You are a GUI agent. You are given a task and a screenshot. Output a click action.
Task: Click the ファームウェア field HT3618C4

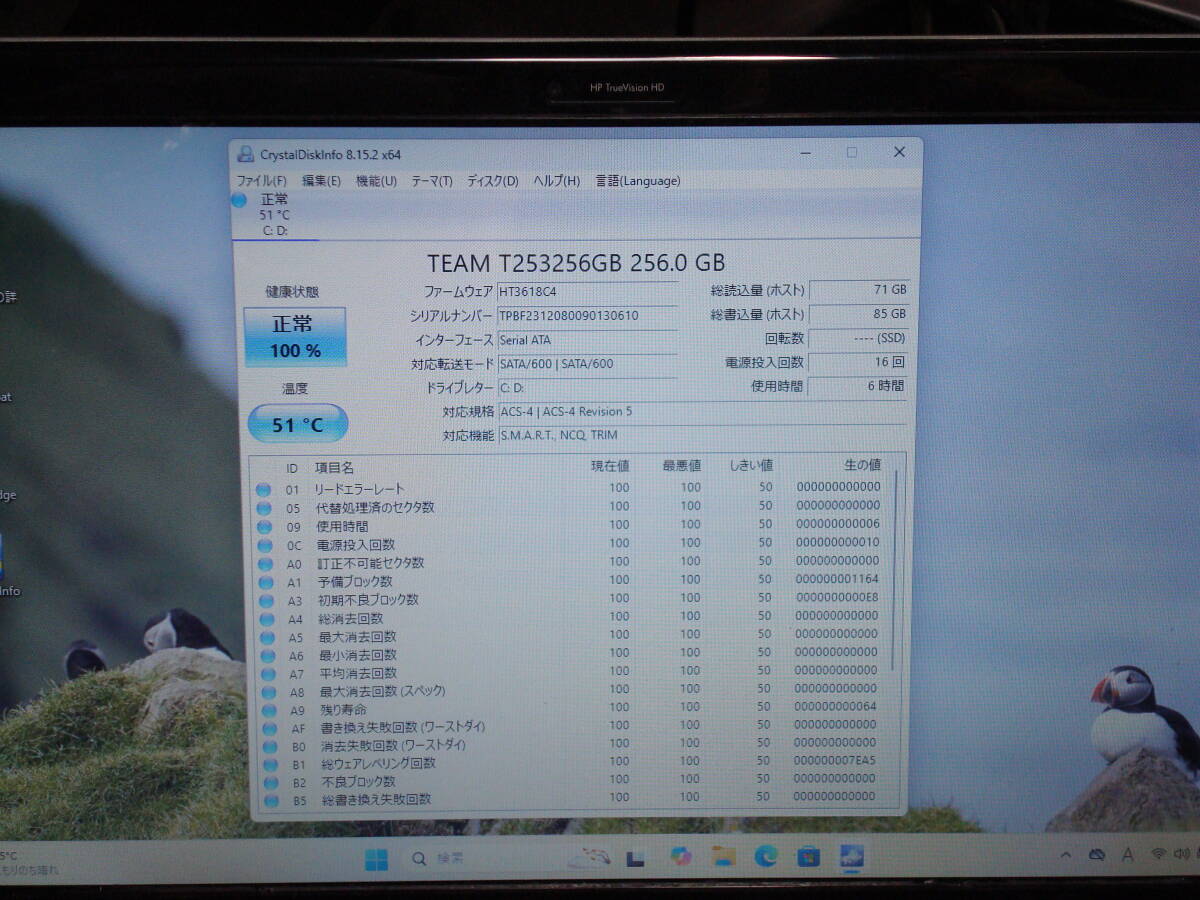click(587, 292)
